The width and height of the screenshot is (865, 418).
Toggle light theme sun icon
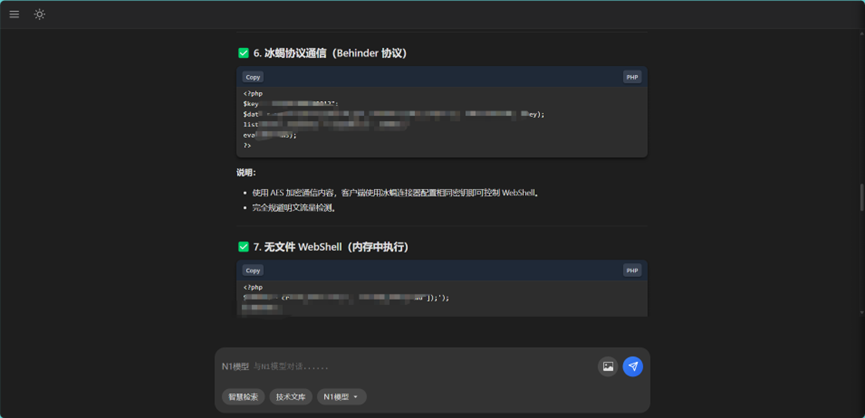click(x=39, y=14)
